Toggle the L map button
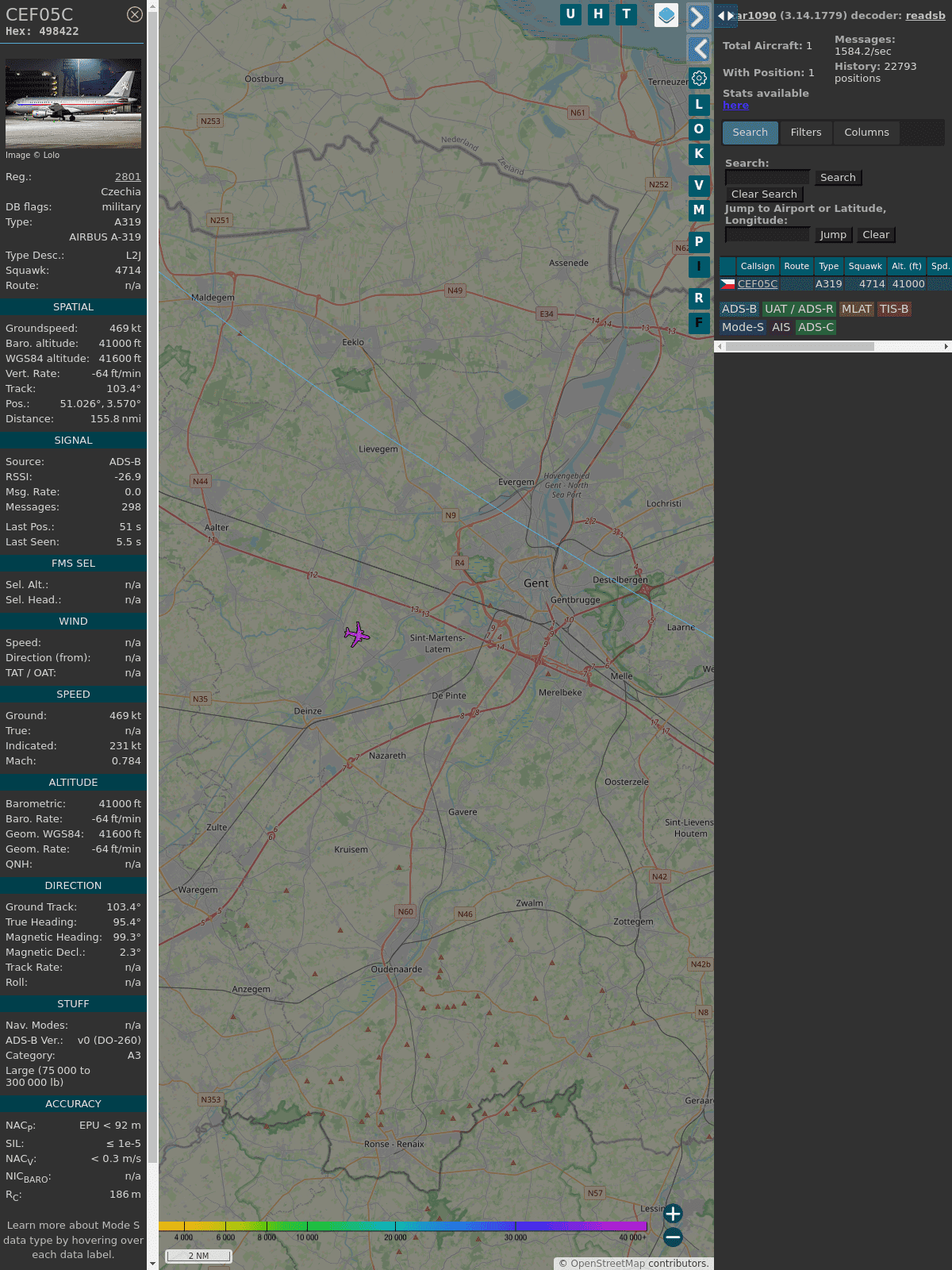 pos(699,105)
